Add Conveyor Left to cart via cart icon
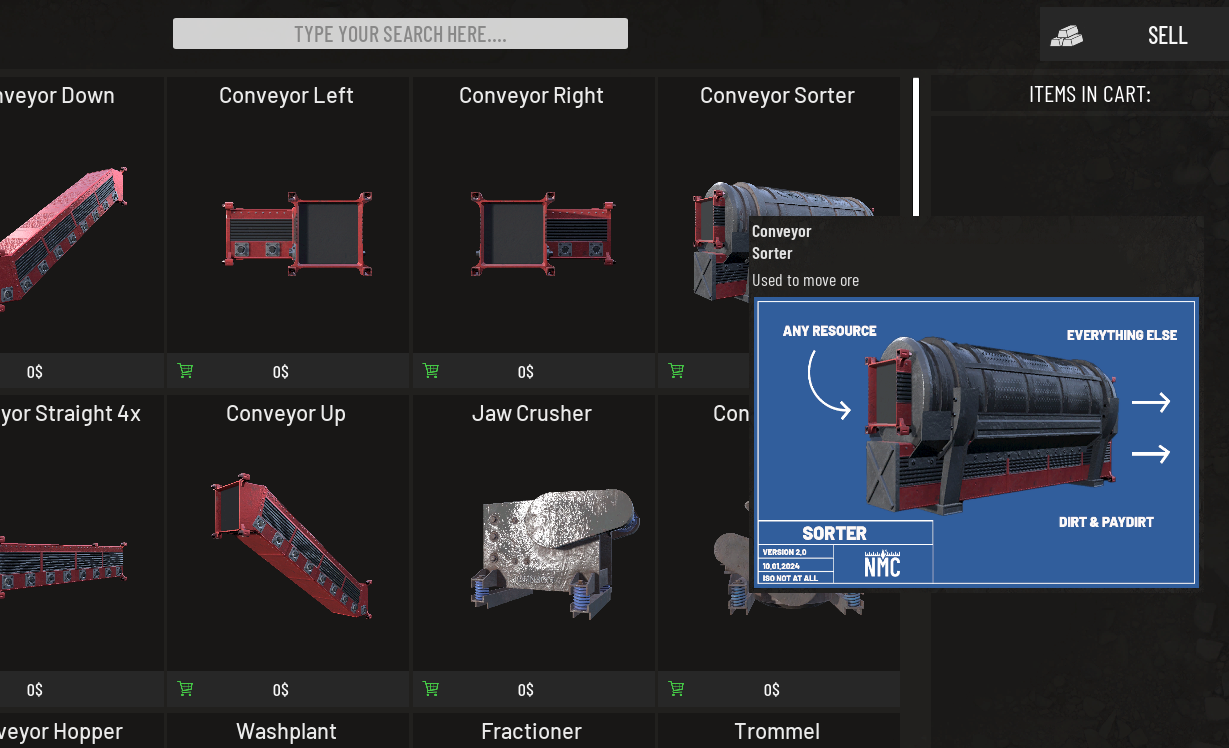Image resolution: width=1229 pixels, height=748 pixels. 185,371
